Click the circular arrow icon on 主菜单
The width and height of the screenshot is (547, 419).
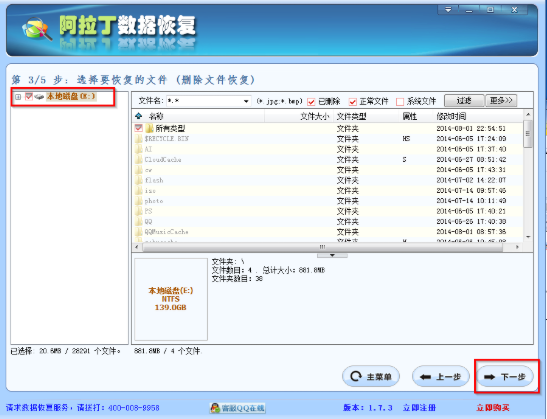(x=356, y=376)
